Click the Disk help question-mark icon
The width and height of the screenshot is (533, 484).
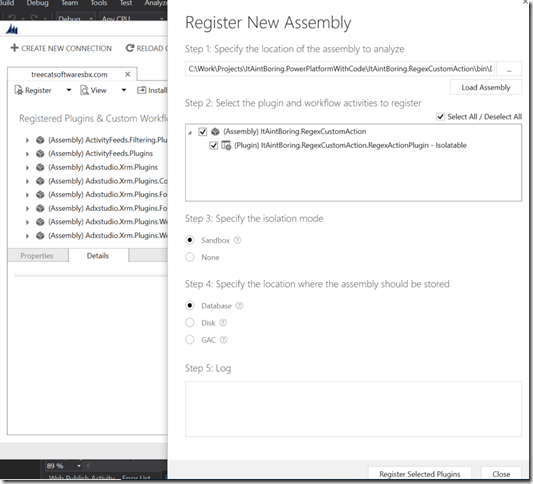click(223, 323)
